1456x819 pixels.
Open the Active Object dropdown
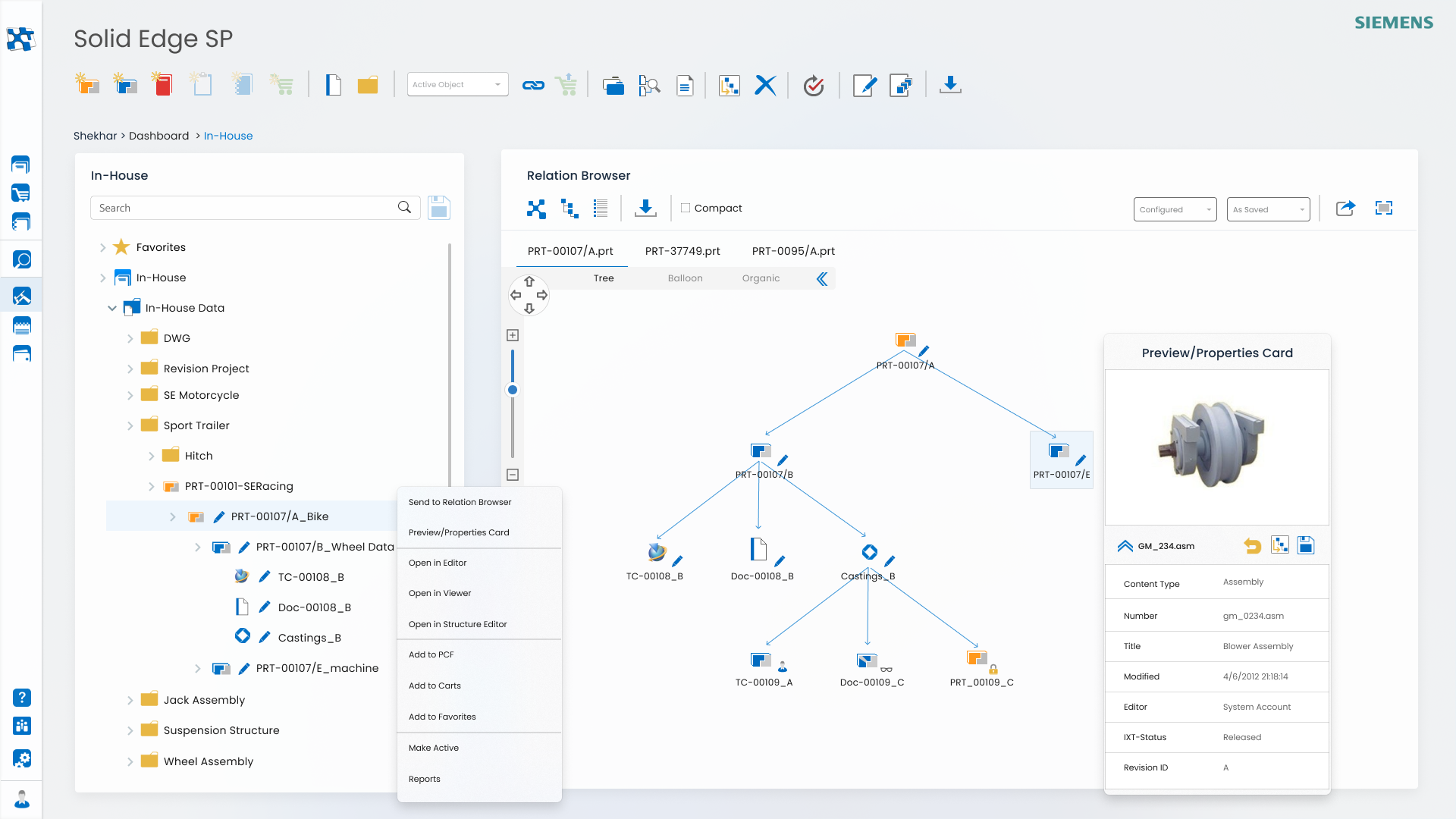coord(458,84)
